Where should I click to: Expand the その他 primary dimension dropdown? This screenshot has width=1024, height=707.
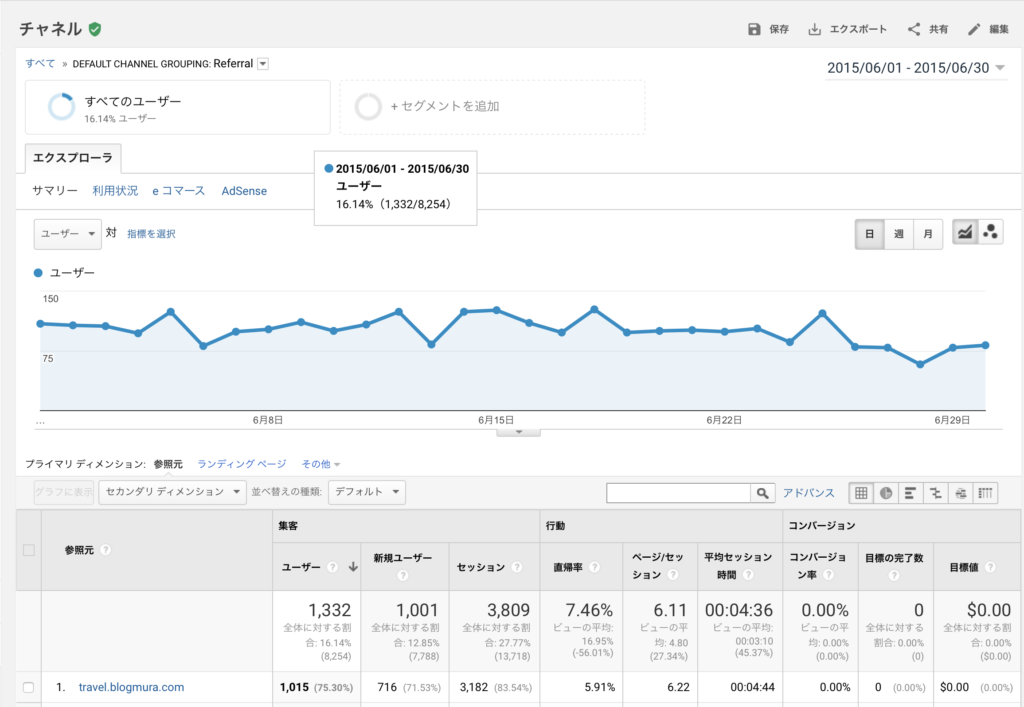321,464
